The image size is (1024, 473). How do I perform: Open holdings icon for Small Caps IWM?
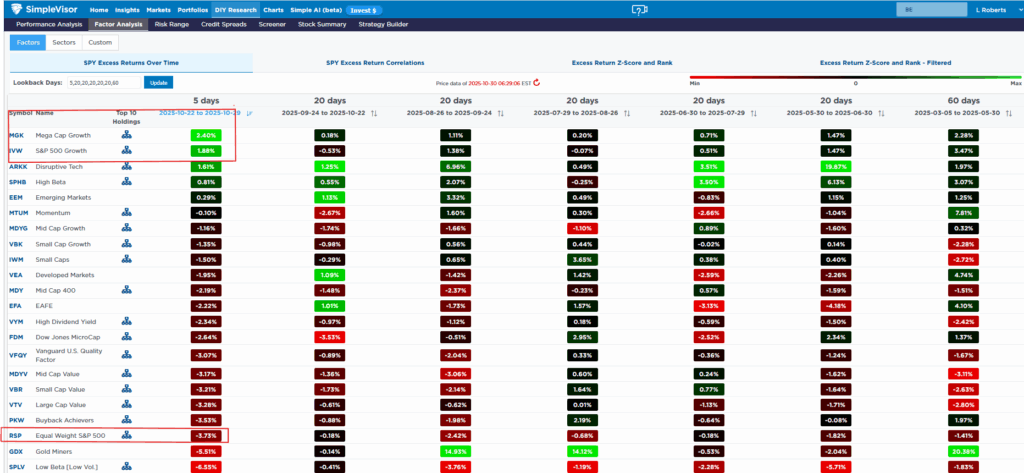pyautogui.click(x=127, y=261)
